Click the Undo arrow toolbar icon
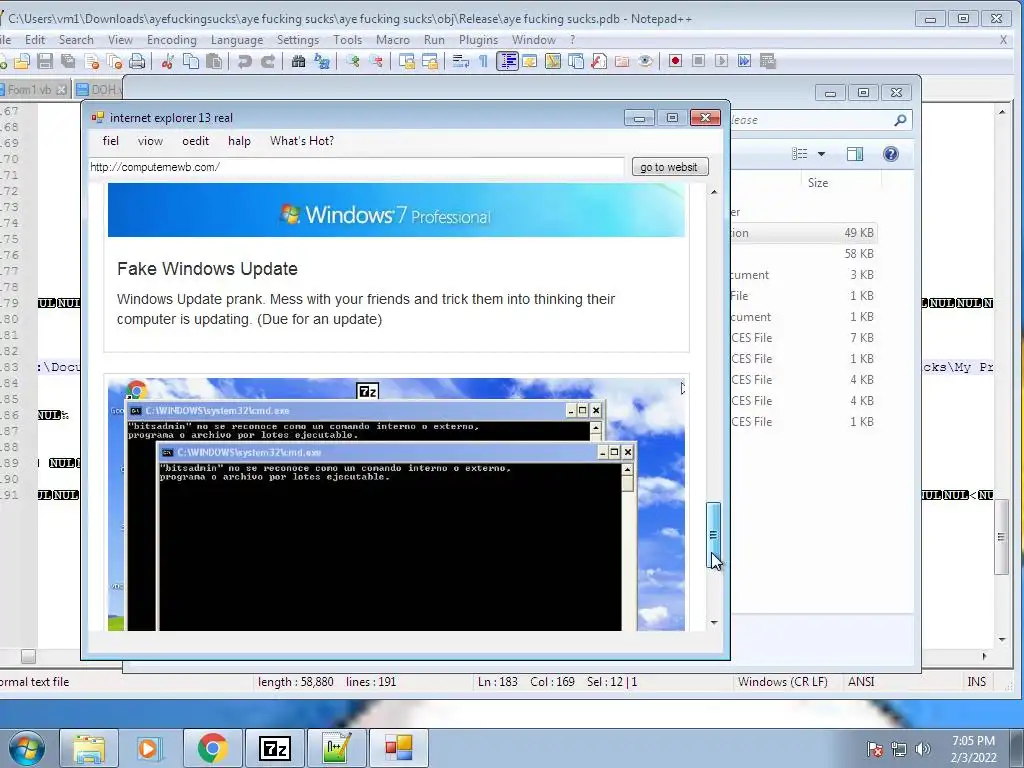Screen dimensions: 1024x768 click(244, 61)
